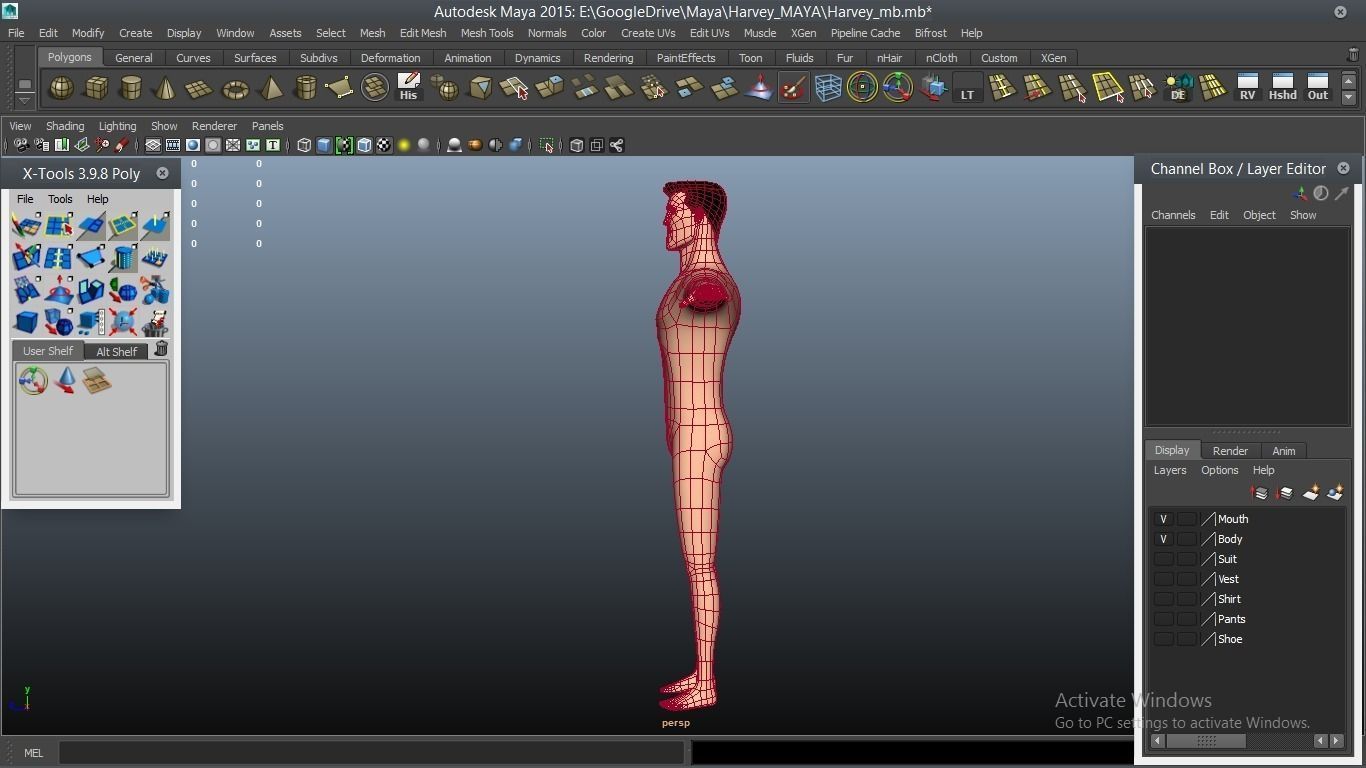Open the Panels menu
1366x768 pixels.
point(267,126)
